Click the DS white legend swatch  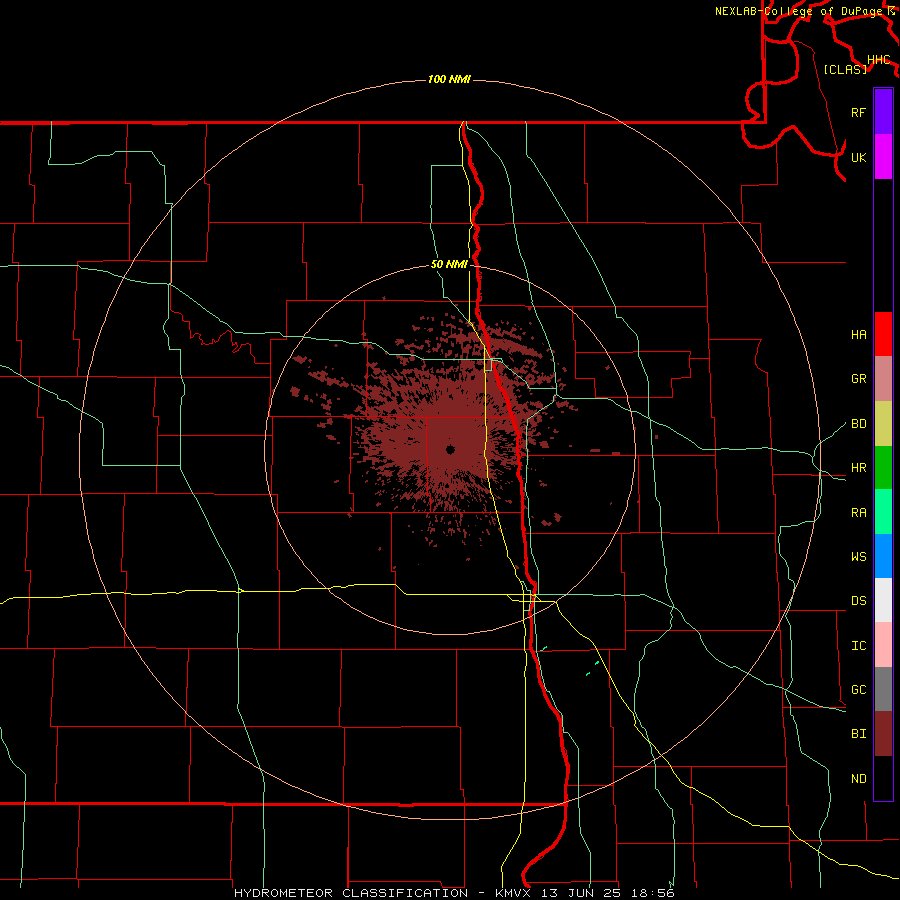click(x=883, y=600)
